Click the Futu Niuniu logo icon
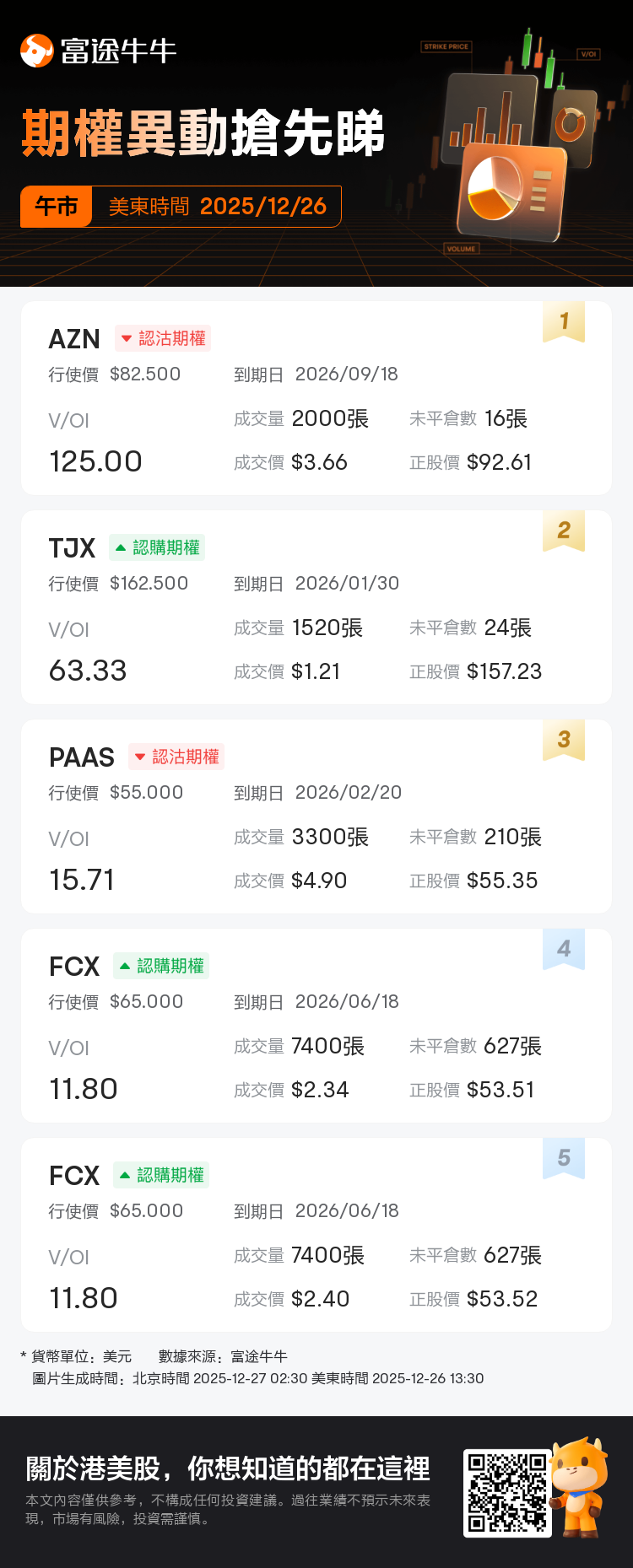The image size is (633, 1568). 36,51
